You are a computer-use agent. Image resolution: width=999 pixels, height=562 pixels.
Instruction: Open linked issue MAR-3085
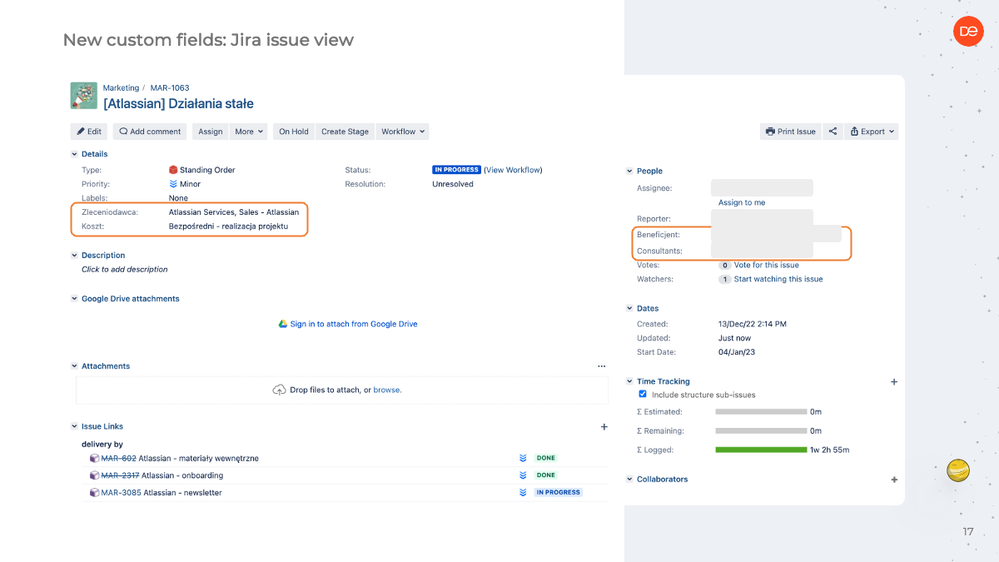tap(121, 493)
